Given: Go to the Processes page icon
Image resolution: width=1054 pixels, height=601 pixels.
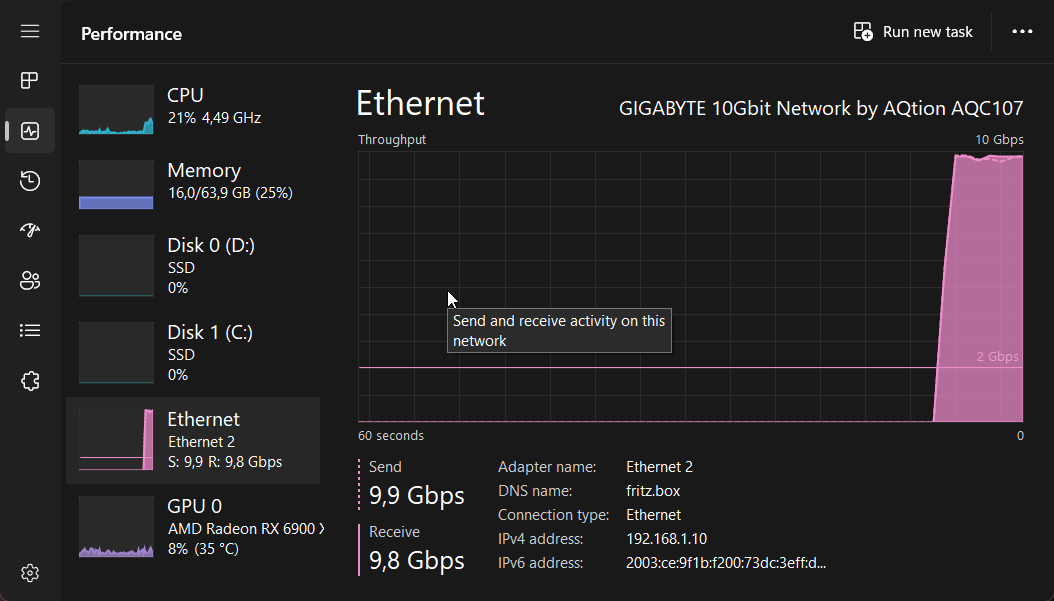Looking at the screenshot, I should pos(30,81).
